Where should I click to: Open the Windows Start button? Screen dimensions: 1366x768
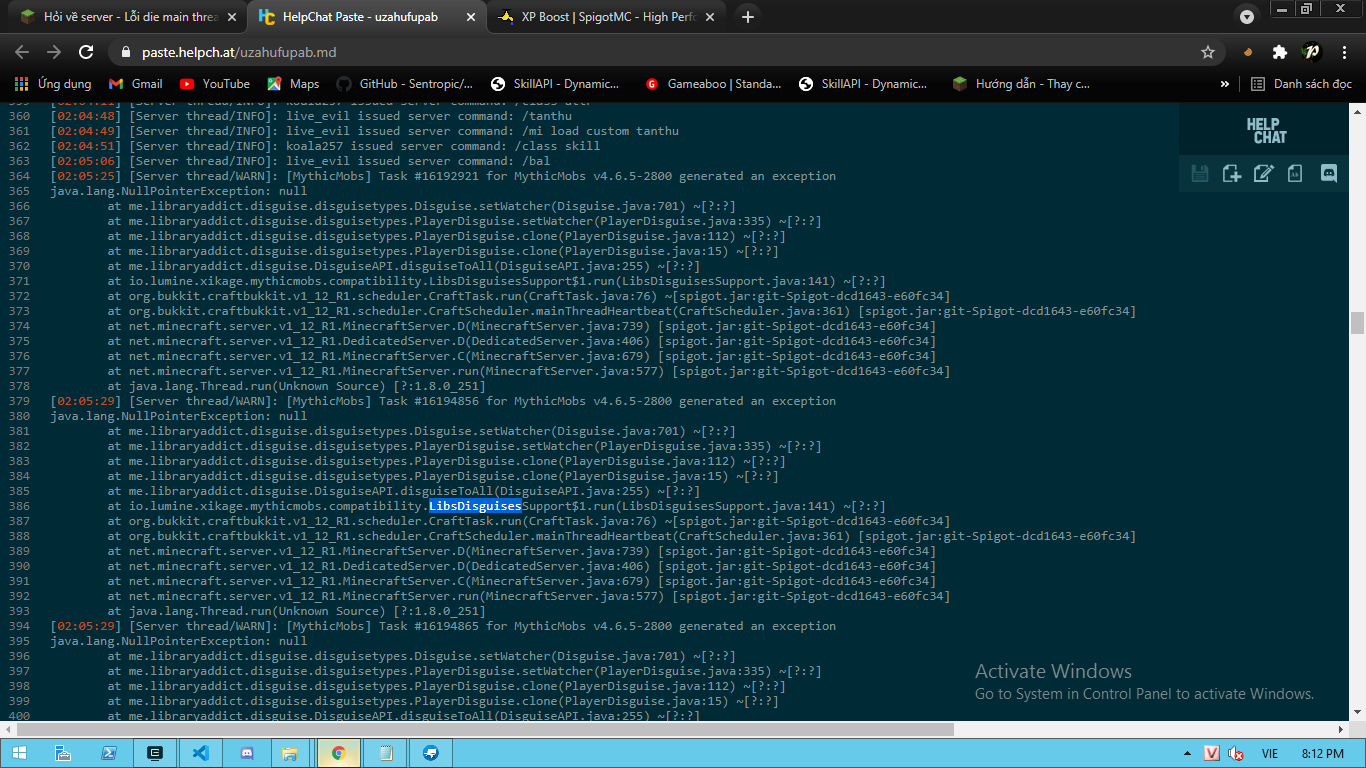click(19, 753)
